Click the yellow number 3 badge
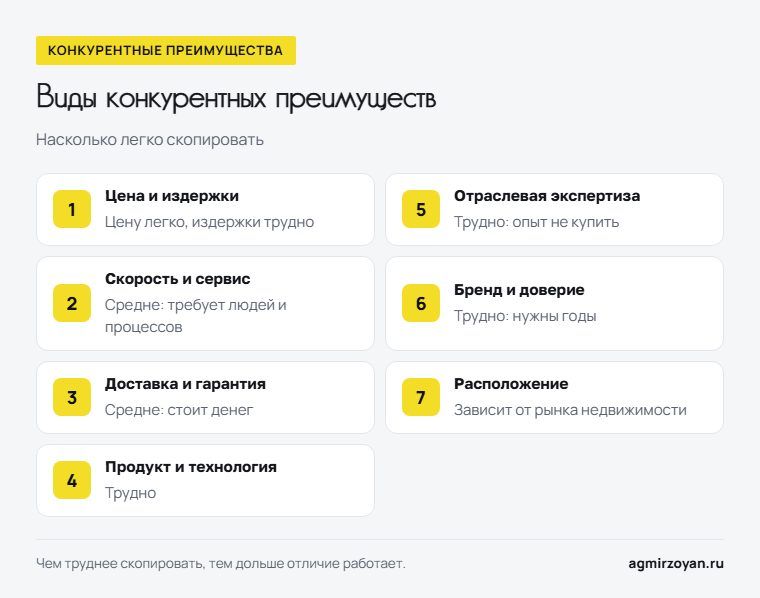 [72, 397]
